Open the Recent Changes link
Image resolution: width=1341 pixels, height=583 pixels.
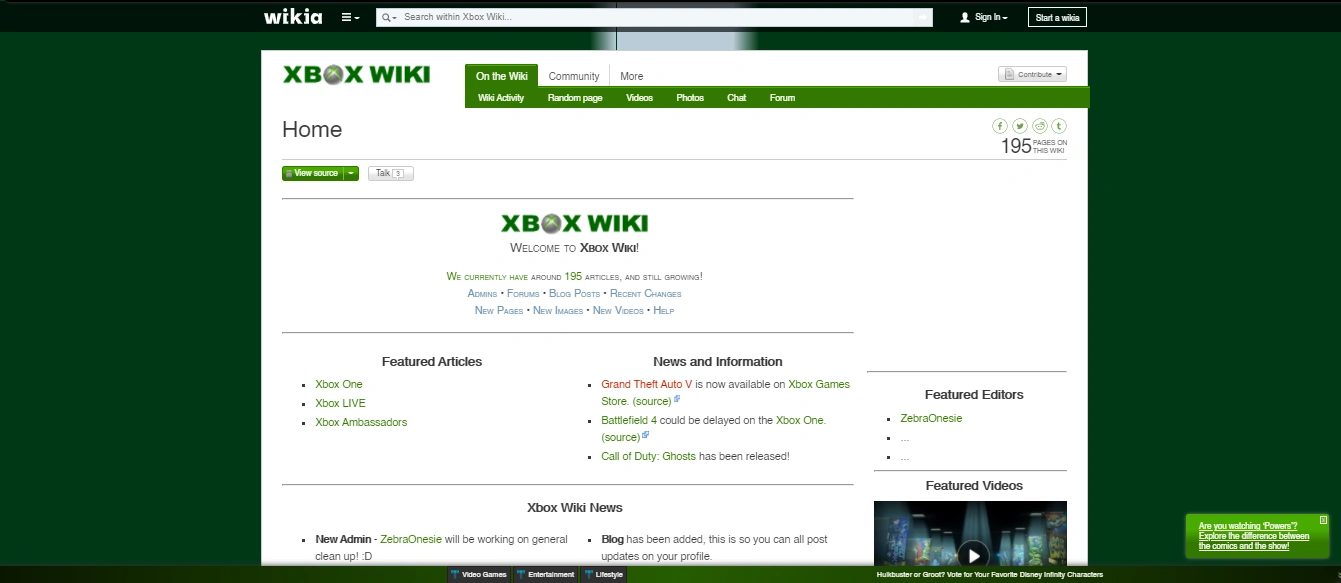(x=646, y=294)
